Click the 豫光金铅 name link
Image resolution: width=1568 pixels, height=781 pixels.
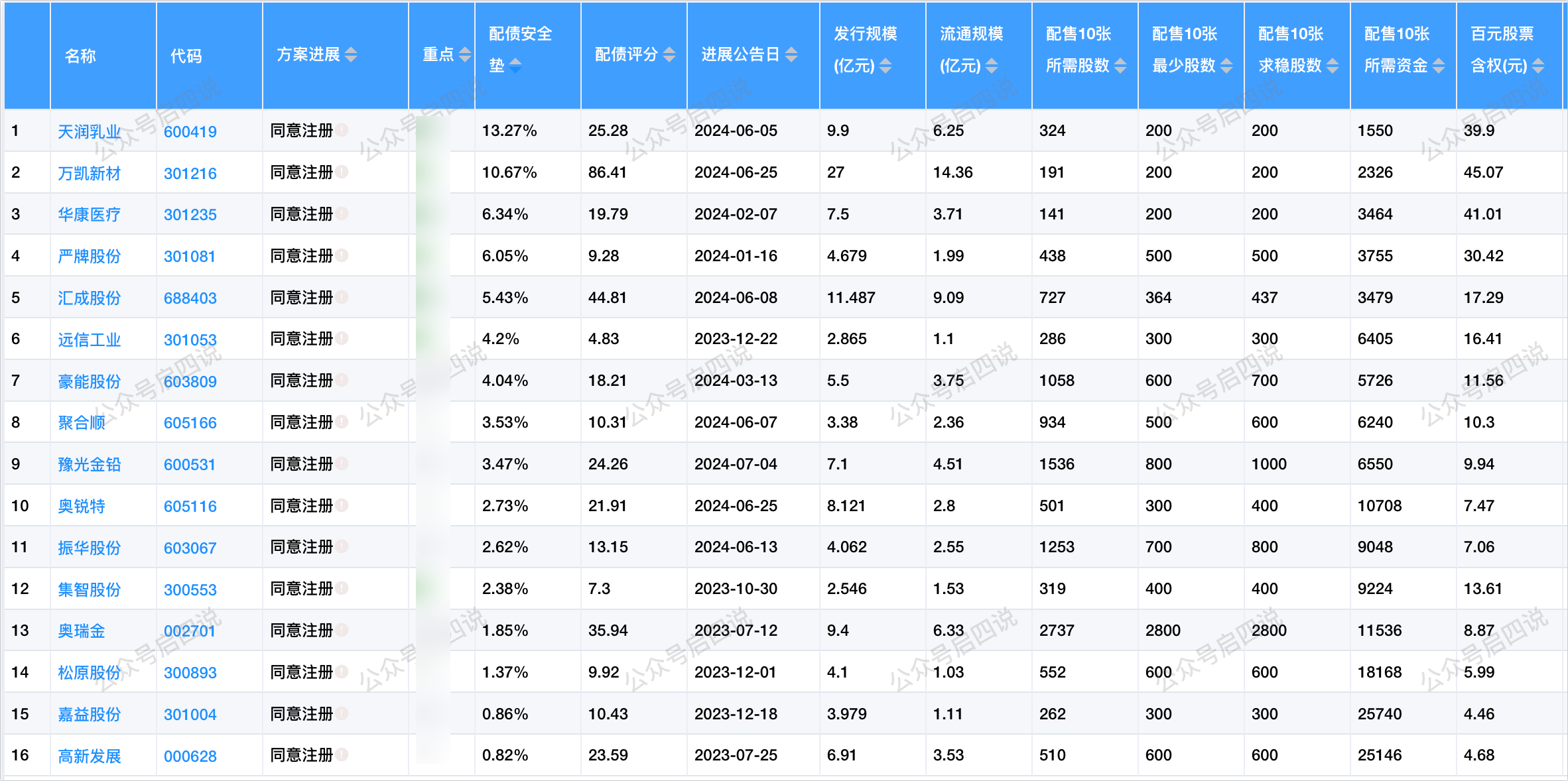[x=89, y=464]
